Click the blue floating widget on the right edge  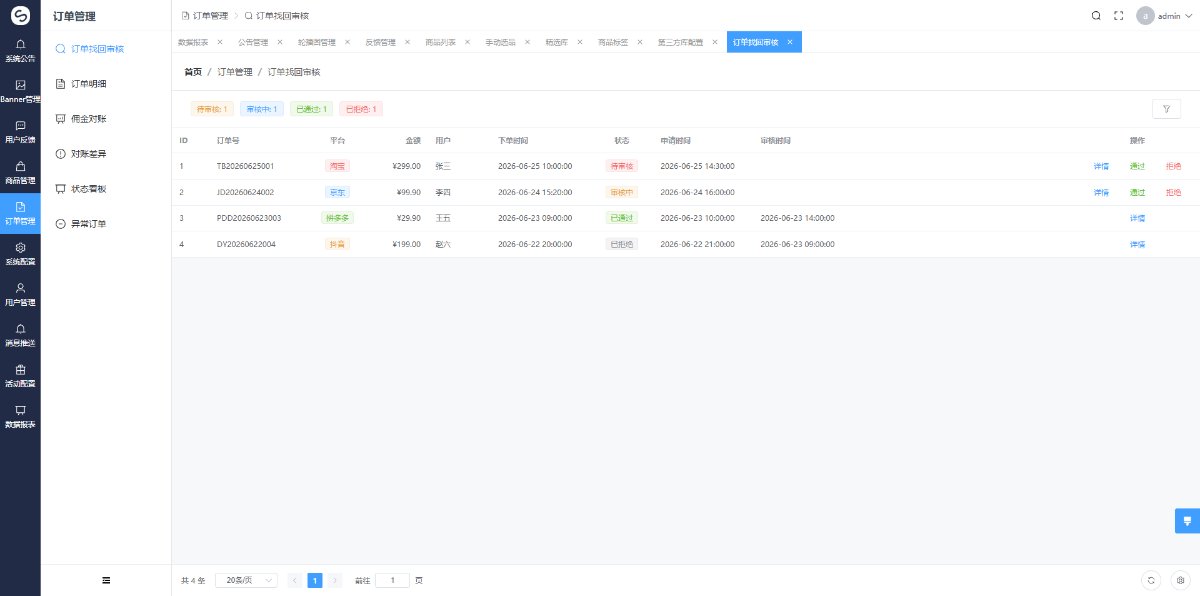pos(1187,521)
